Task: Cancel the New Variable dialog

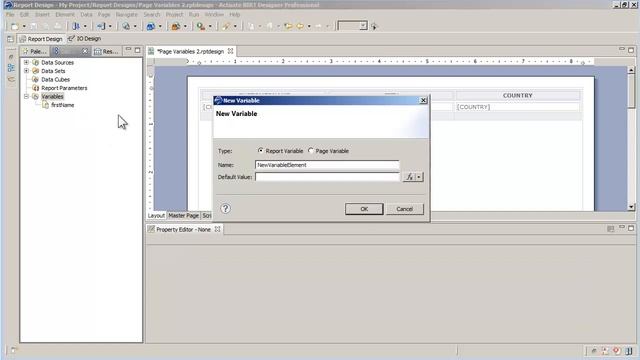Action: coord(404,209)
